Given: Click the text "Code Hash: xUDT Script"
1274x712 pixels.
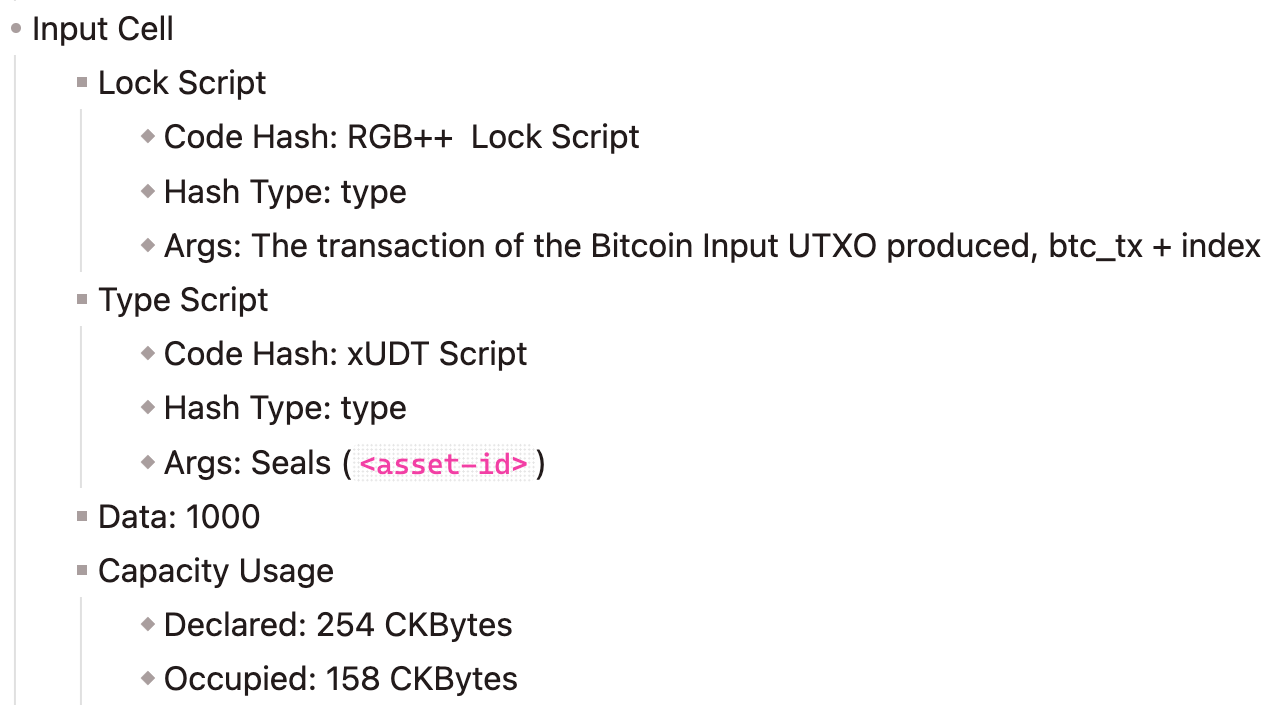Looking at the screenshot, I should pyautogui.click(x=345, y=354).
